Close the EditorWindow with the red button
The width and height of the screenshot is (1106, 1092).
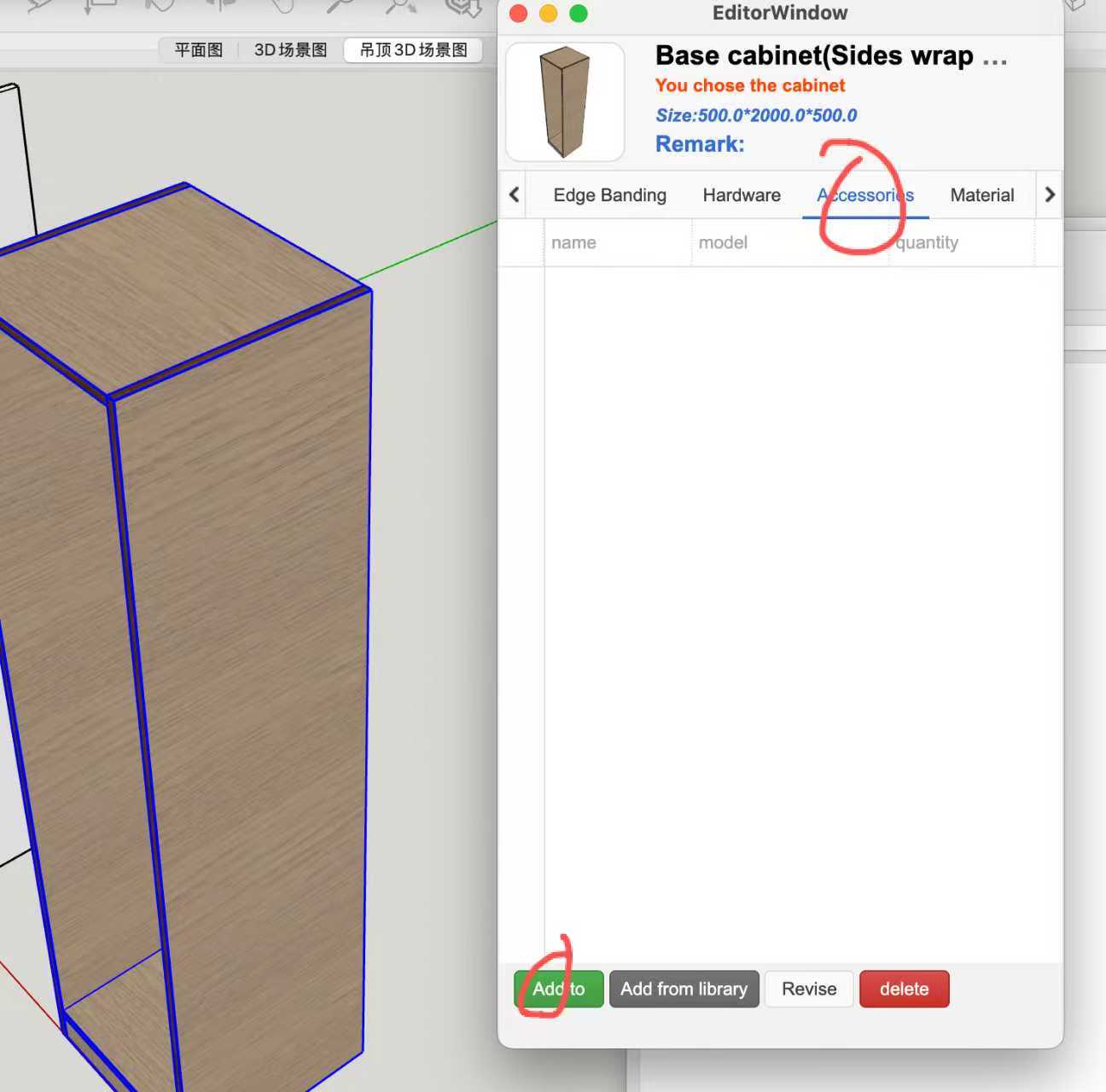pyautogui.click(x=518, y=14)
